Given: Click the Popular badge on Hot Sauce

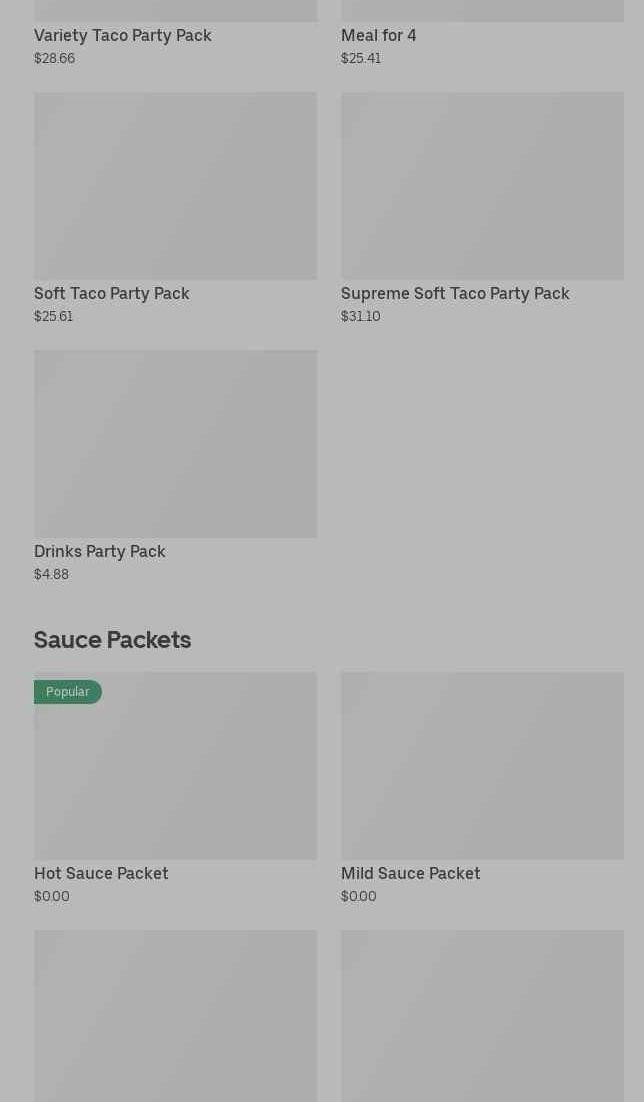Looking at the screenshot, I should click(68, 692).
